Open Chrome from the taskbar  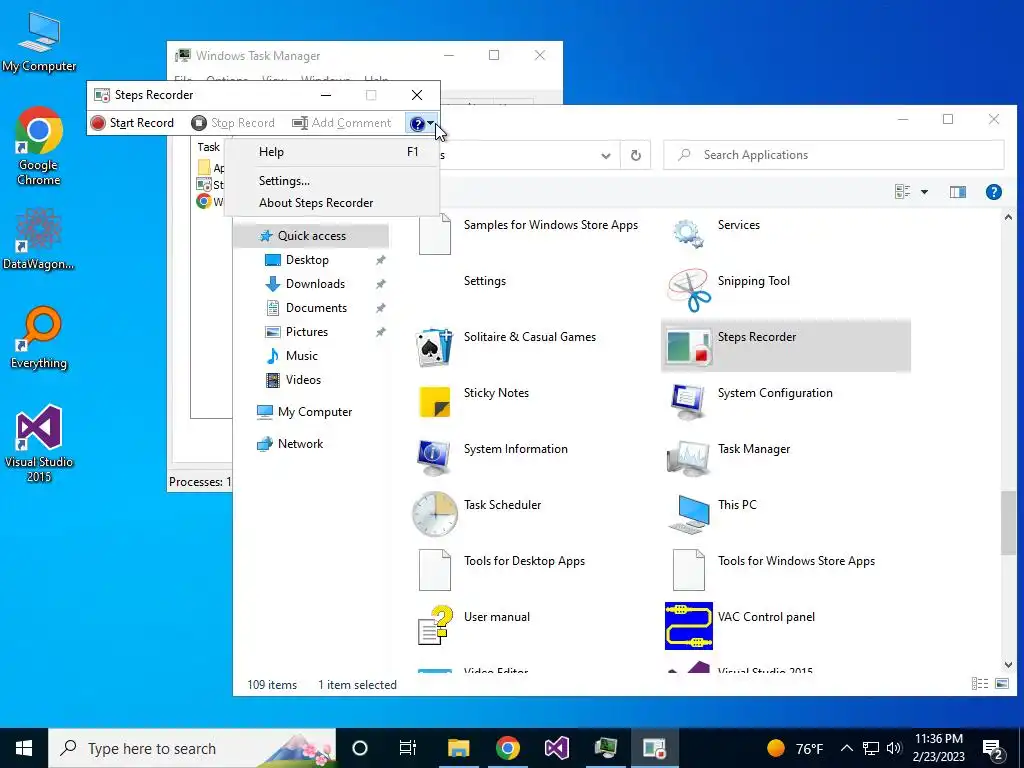click(x=507, y=748)
